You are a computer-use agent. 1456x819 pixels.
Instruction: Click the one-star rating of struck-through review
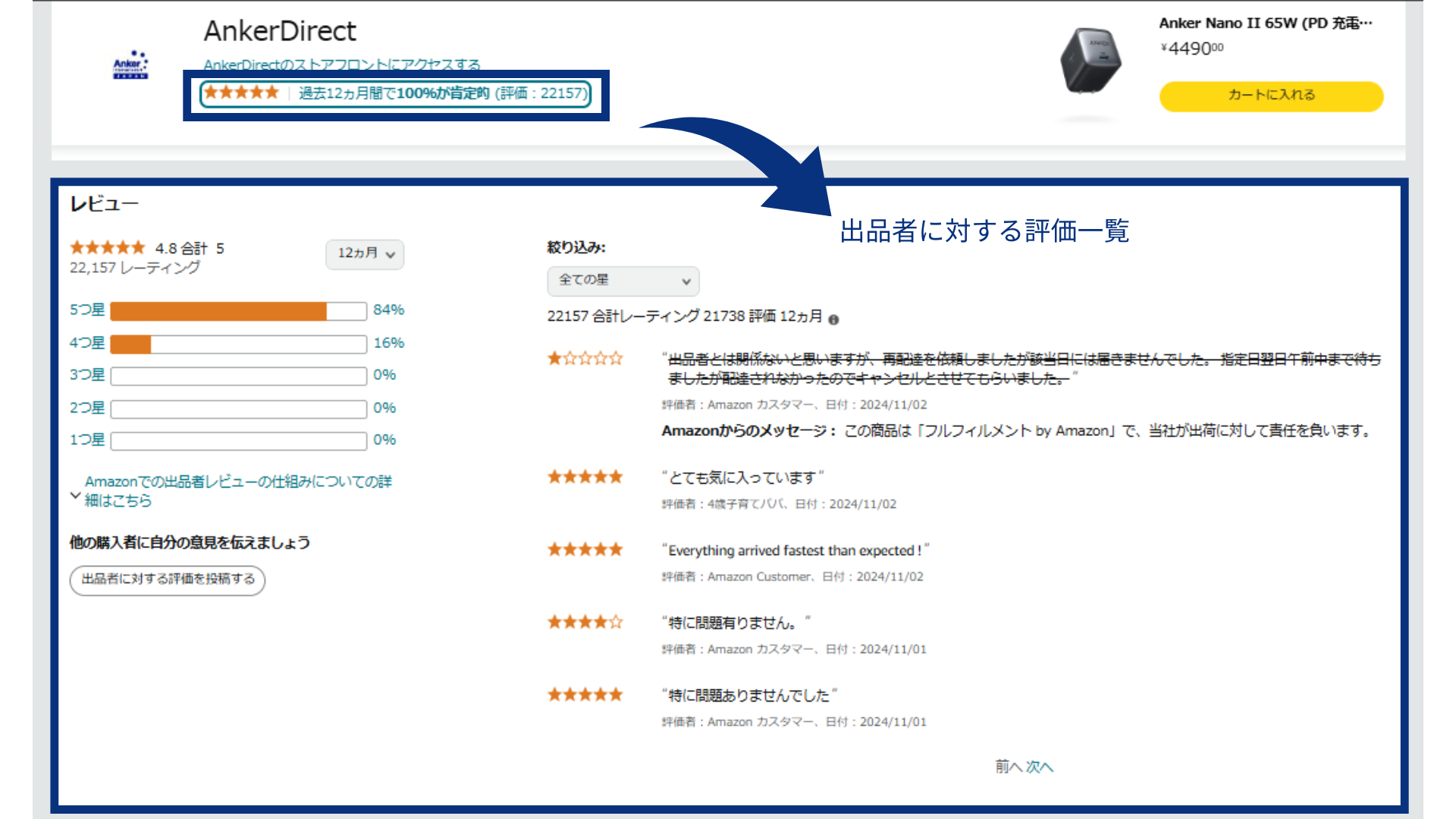[x=585, y=358]
